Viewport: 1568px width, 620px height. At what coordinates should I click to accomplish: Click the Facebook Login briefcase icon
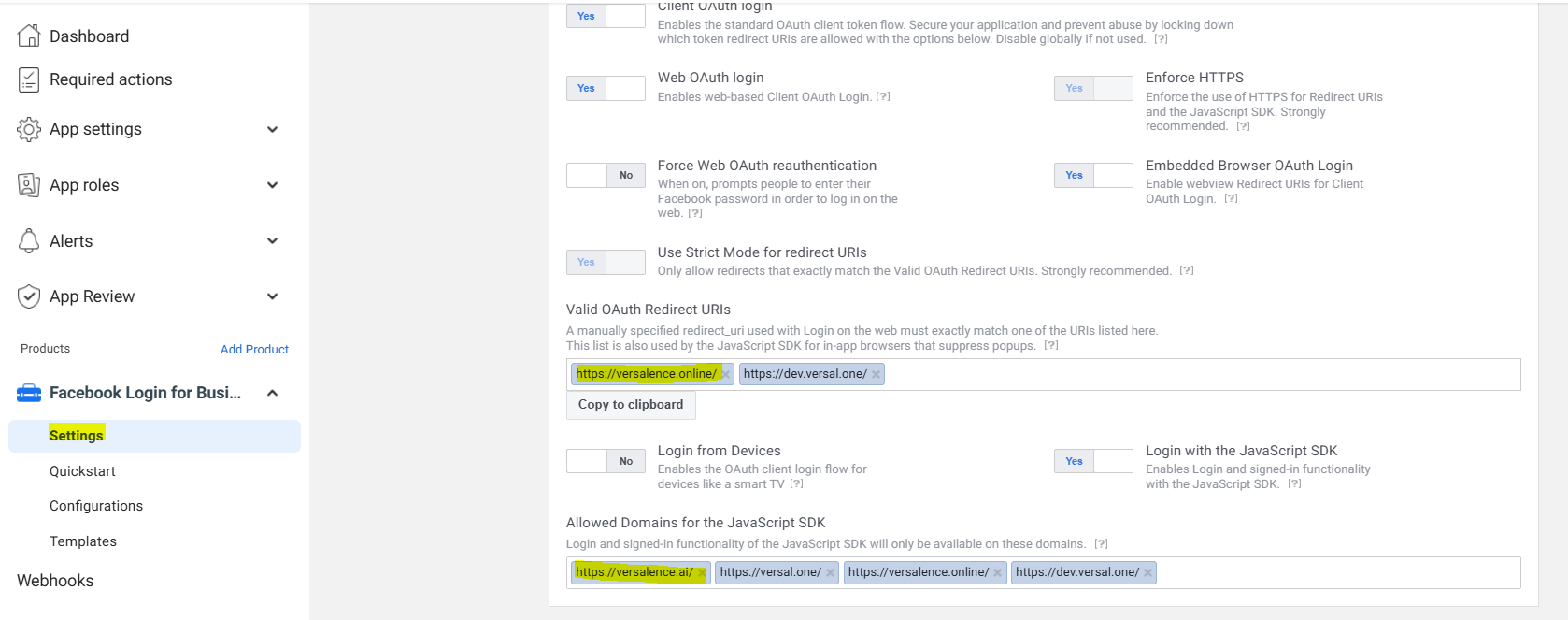pos(29,393)
